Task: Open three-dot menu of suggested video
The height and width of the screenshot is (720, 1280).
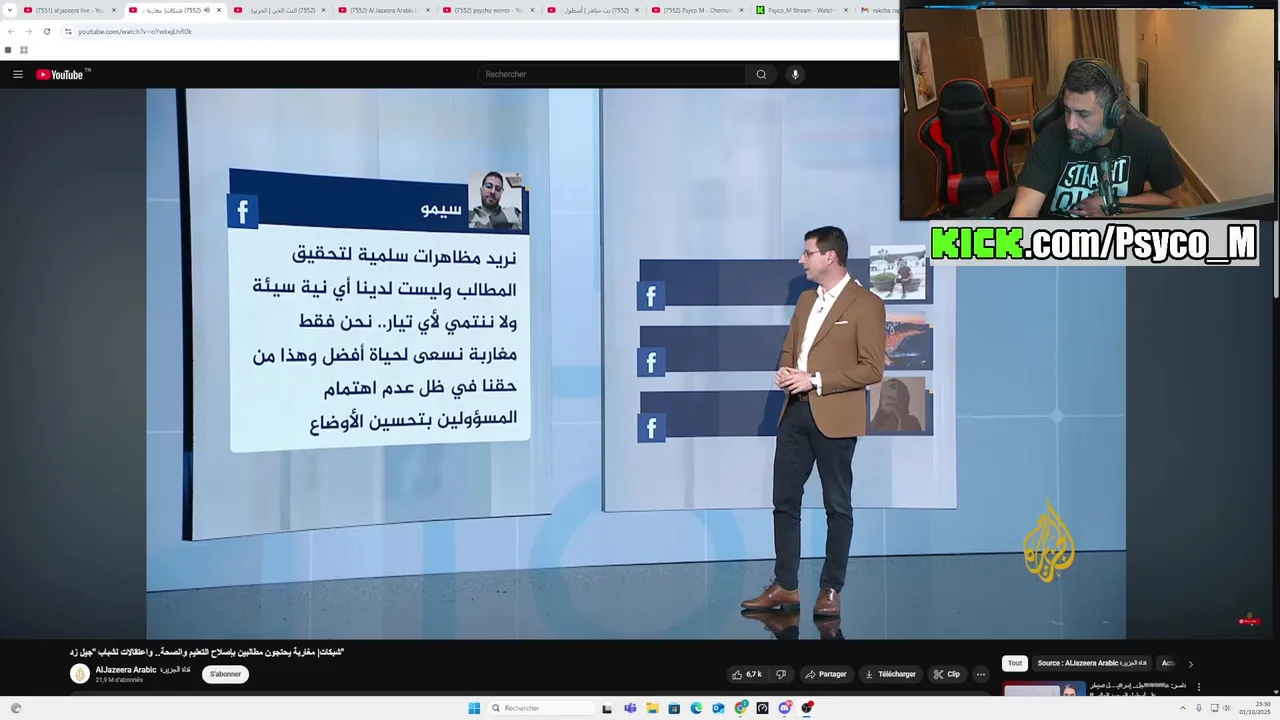Action: click(x=1198, y=687)
